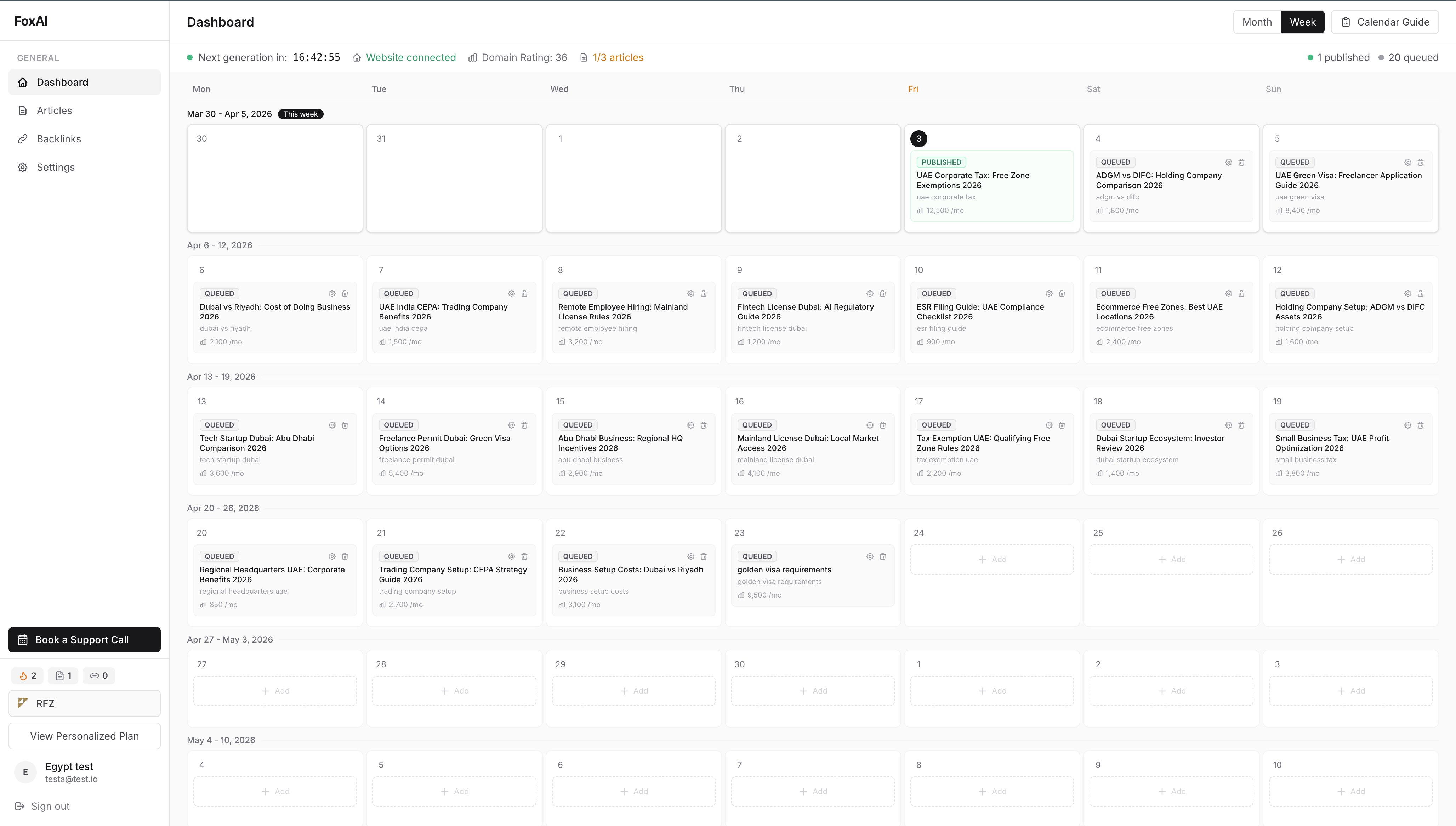1456x826 pixels.
Task: Delete the Dubai vs Riyadh article
Action: [345, 294]
